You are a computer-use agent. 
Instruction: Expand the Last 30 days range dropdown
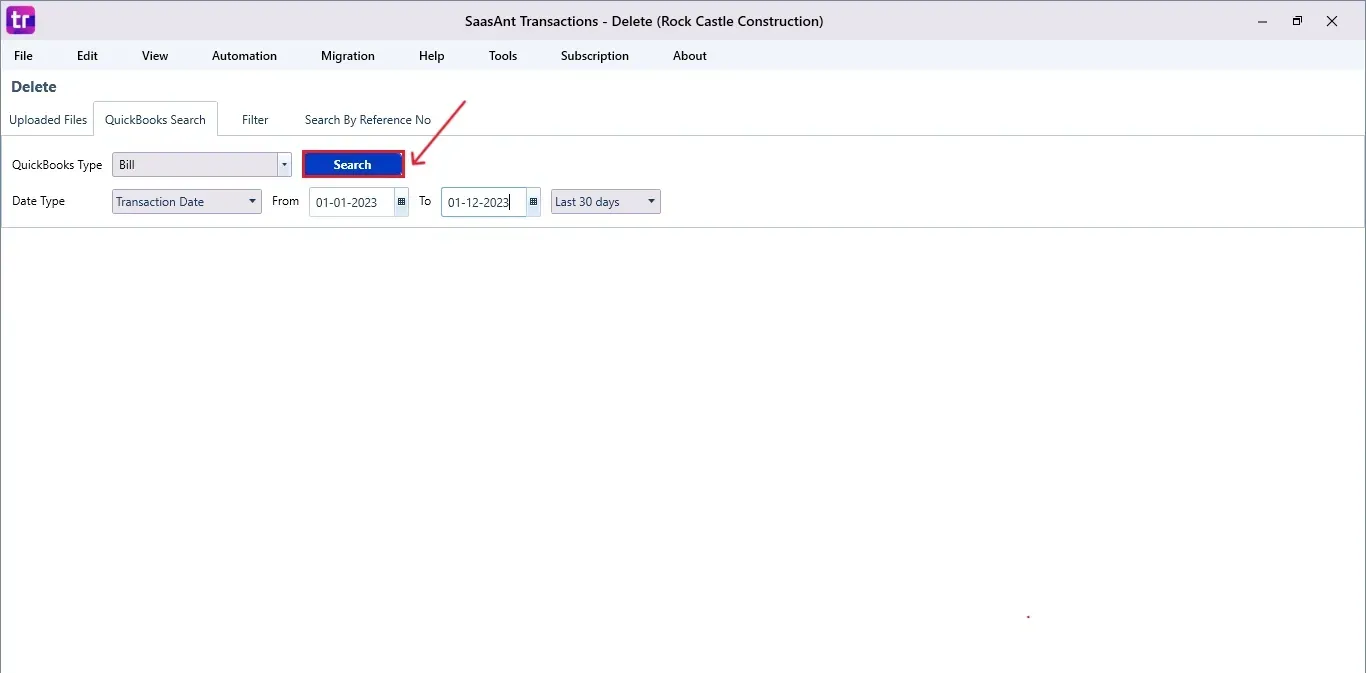(651, 202)
